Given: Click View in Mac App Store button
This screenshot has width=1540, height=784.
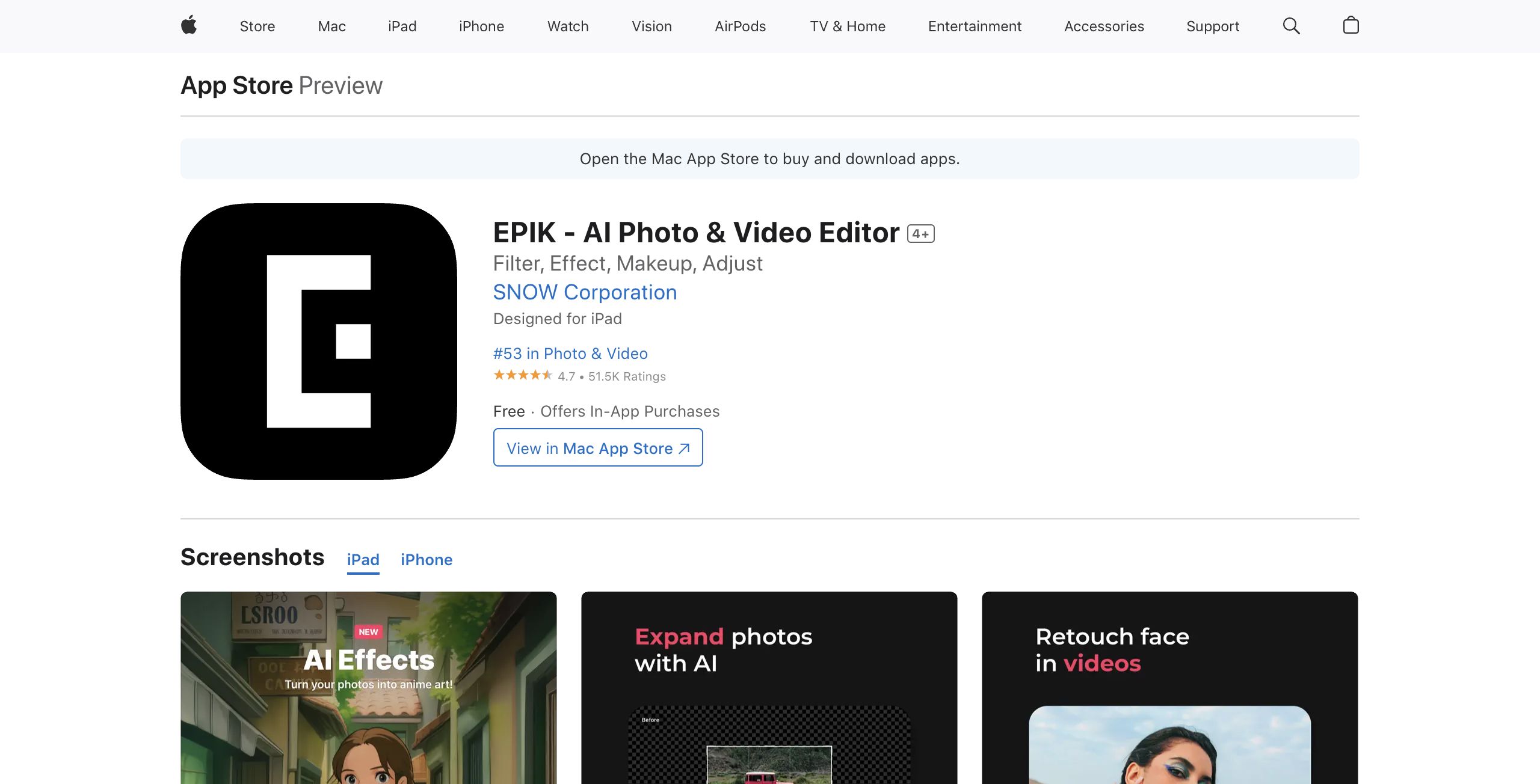Looking at the screenshot, I should click(597, 448).
